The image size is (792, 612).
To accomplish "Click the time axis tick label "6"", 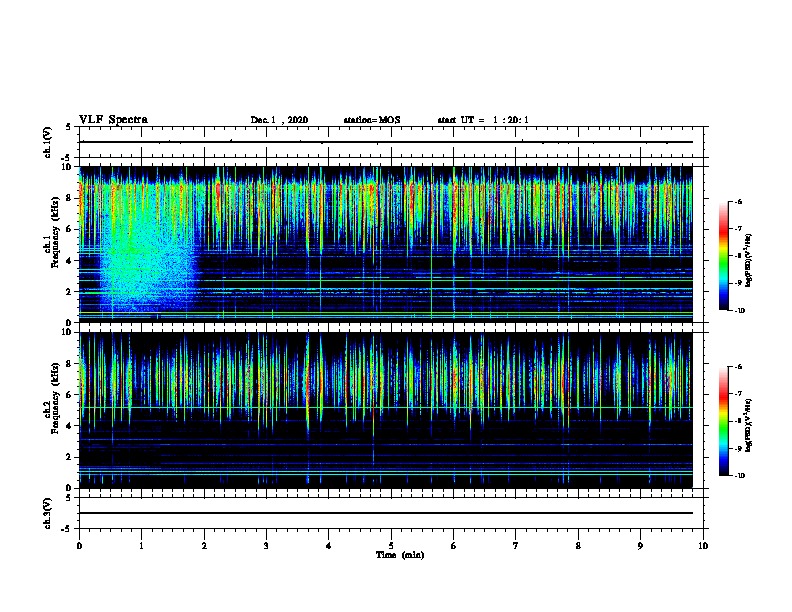I will coord(454,546).
